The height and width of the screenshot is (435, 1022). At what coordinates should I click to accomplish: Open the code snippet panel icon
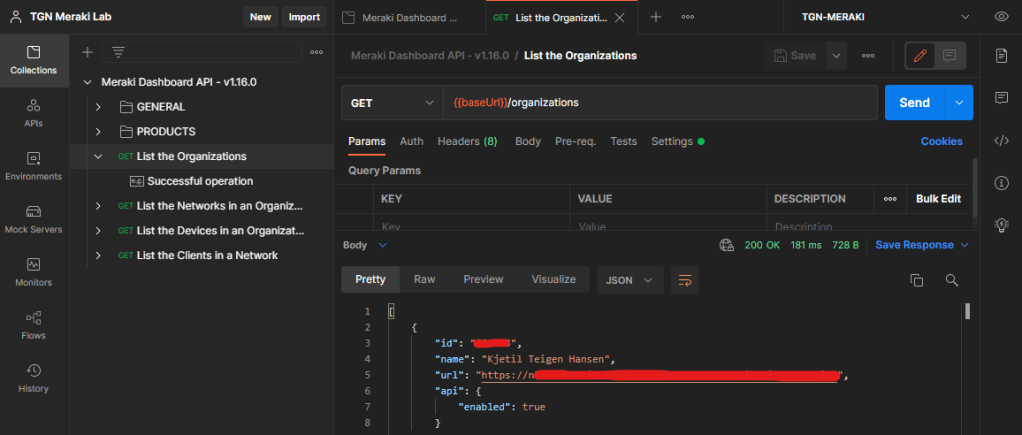[1001, 140]
